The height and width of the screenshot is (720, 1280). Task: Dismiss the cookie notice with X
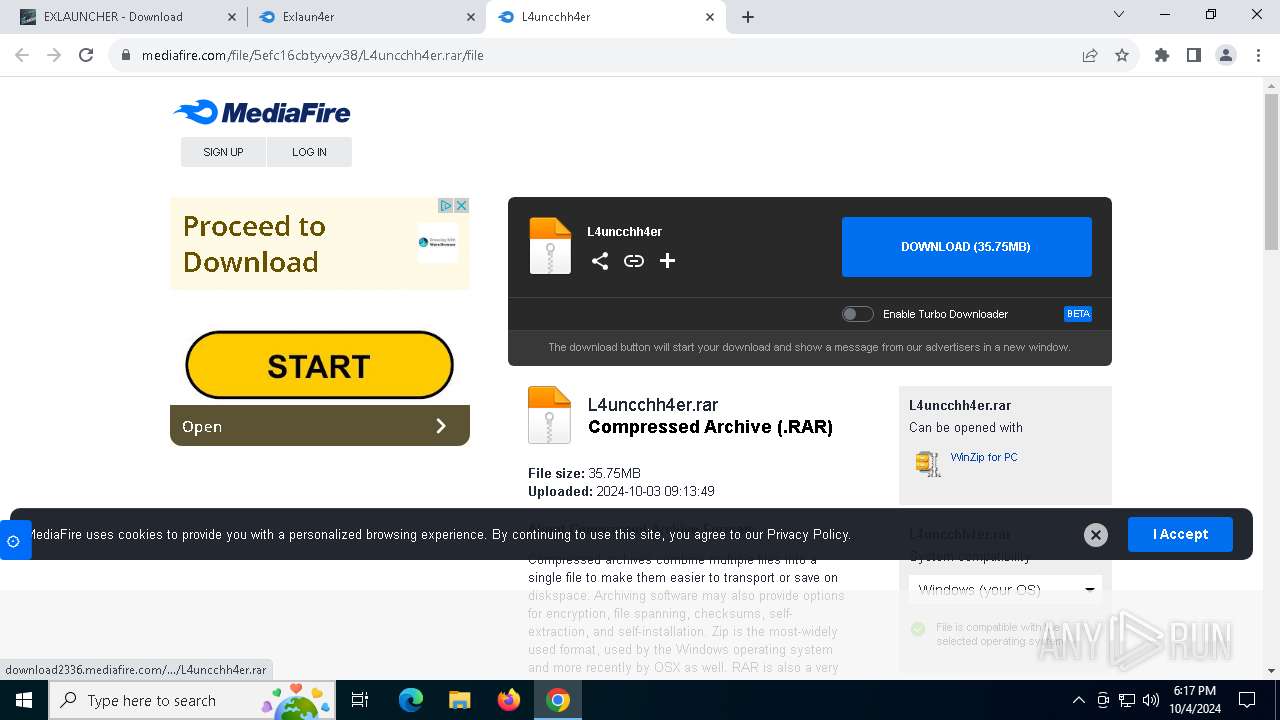tap(1096, 535)
